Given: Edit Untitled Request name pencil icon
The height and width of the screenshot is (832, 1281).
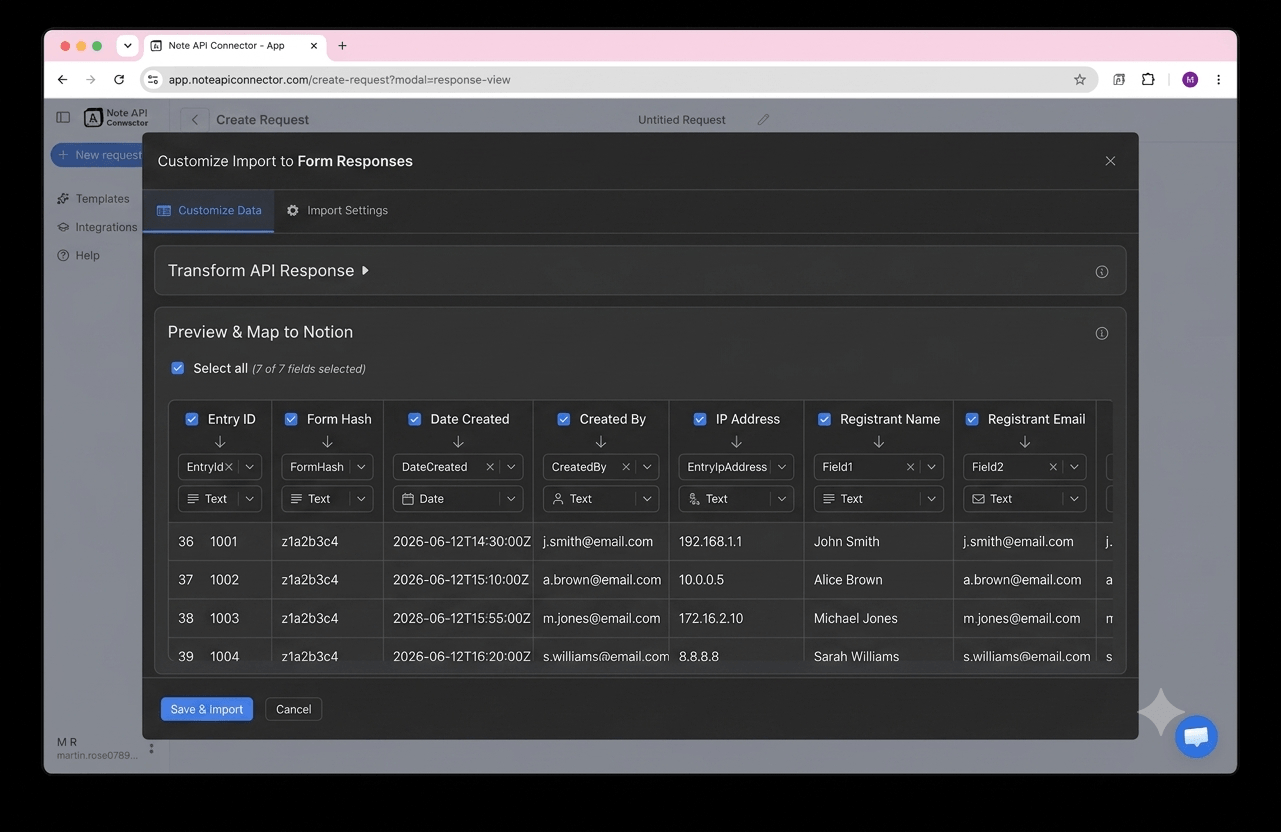Looking at the screenshot, I should (763, 119).
